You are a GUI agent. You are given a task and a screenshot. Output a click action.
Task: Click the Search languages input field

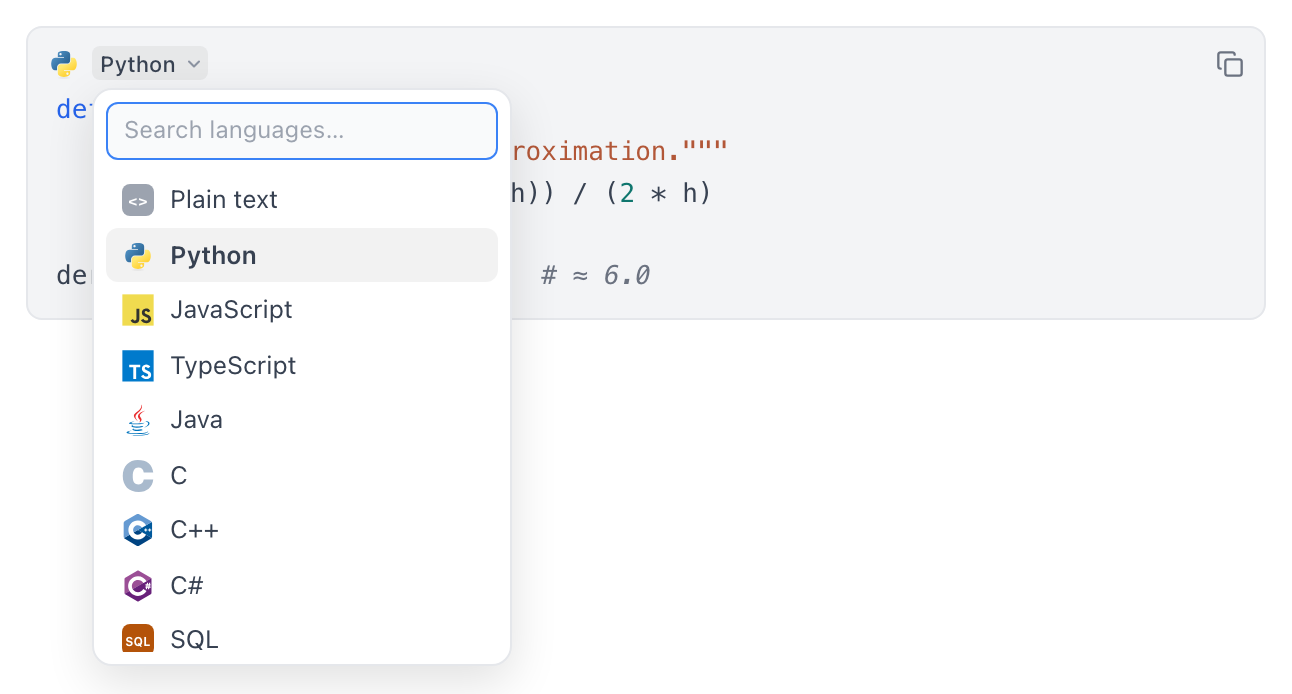point(302,131)
